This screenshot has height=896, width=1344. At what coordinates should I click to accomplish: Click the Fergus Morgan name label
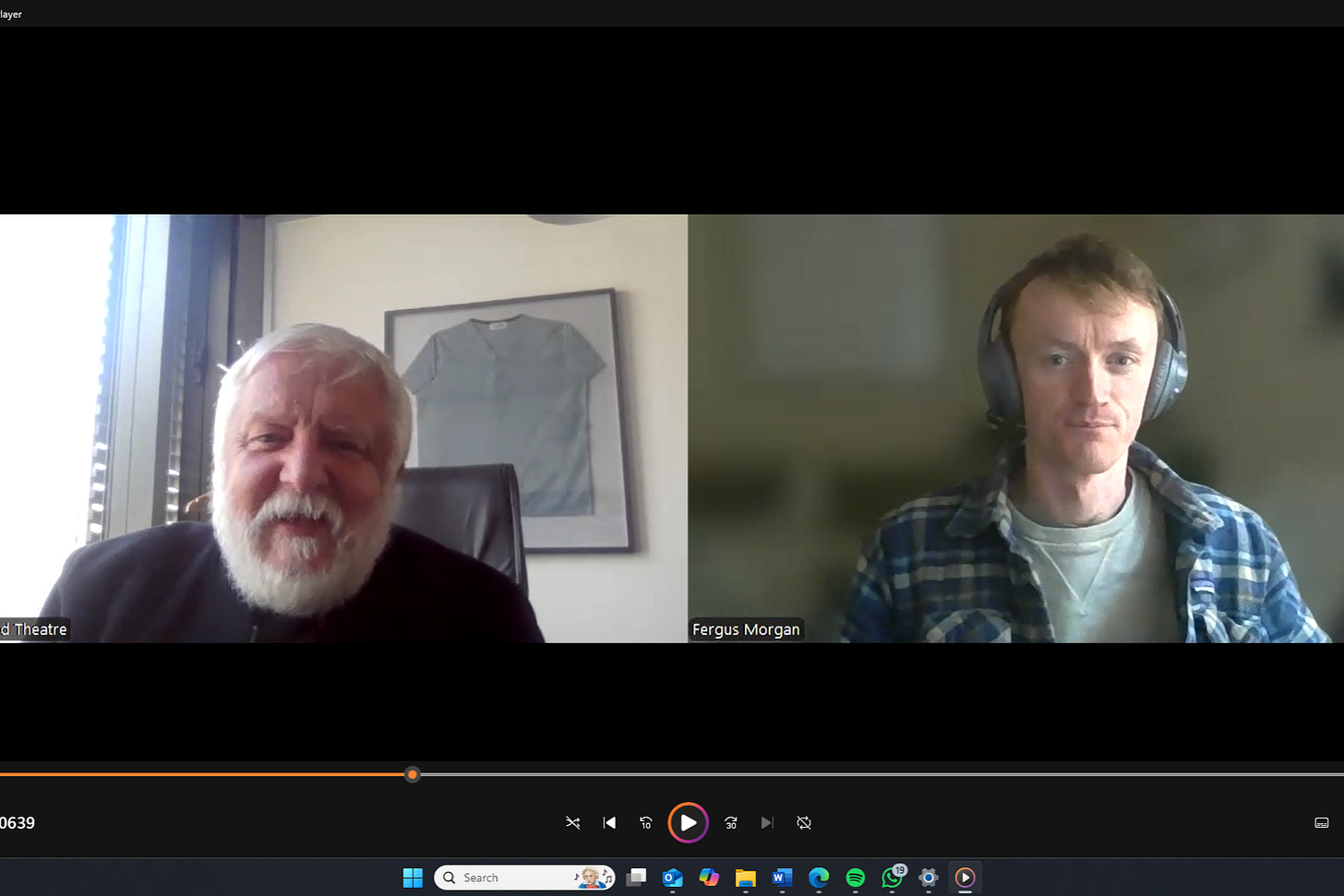pyautogui.click(x=746, y=629)
